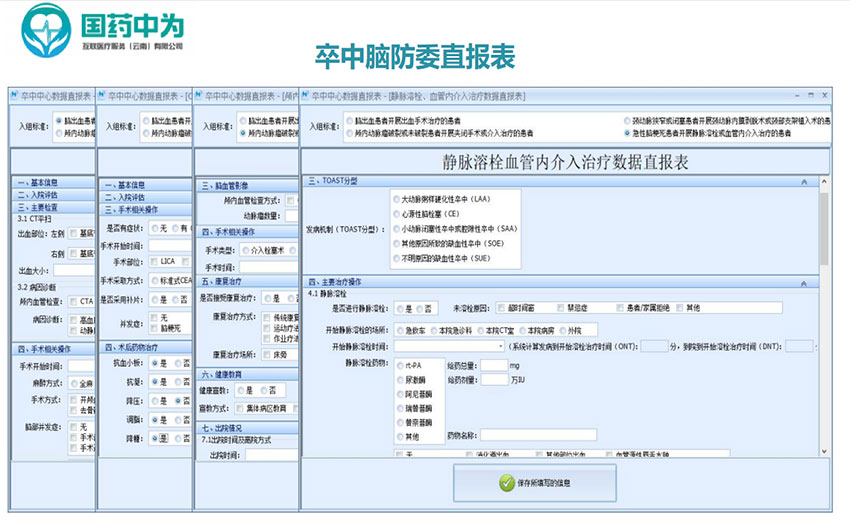Select rt-PA as thrombolysis drug
Viewport: 850px width, 520px height.
coord(401,365)
